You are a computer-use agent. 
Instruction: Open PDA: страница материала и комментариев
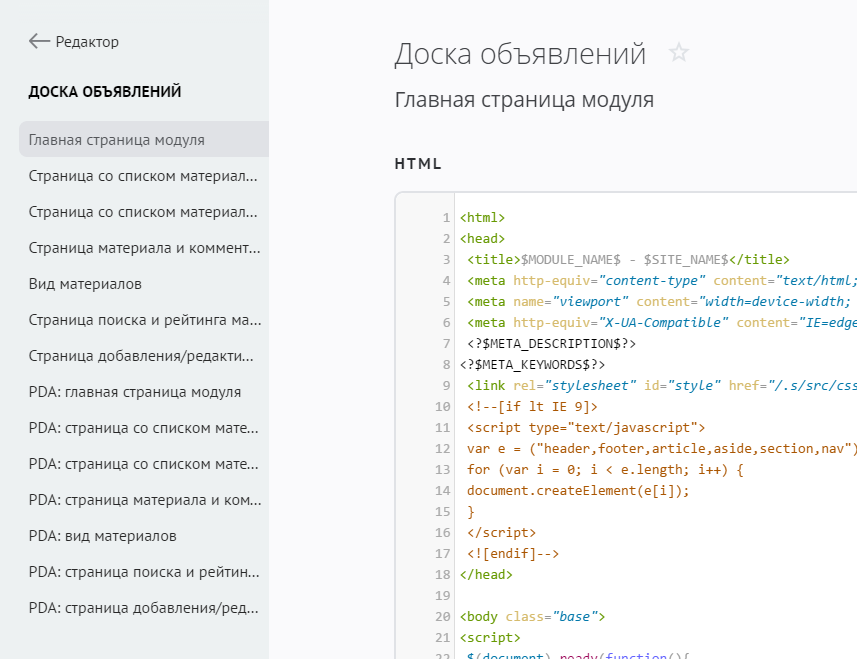pyautogui.click(x=143, y=500)
